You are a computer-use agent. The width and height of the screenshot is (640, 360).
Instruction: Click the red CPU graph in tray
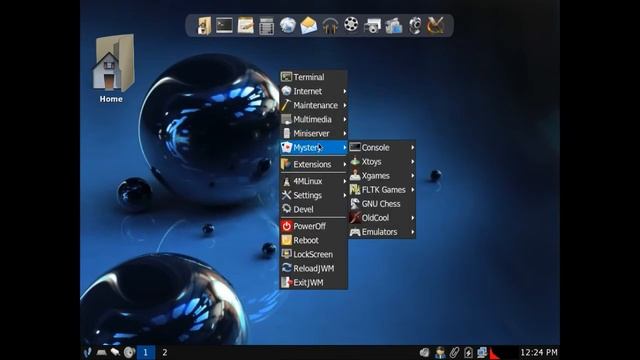click(502, 352)
